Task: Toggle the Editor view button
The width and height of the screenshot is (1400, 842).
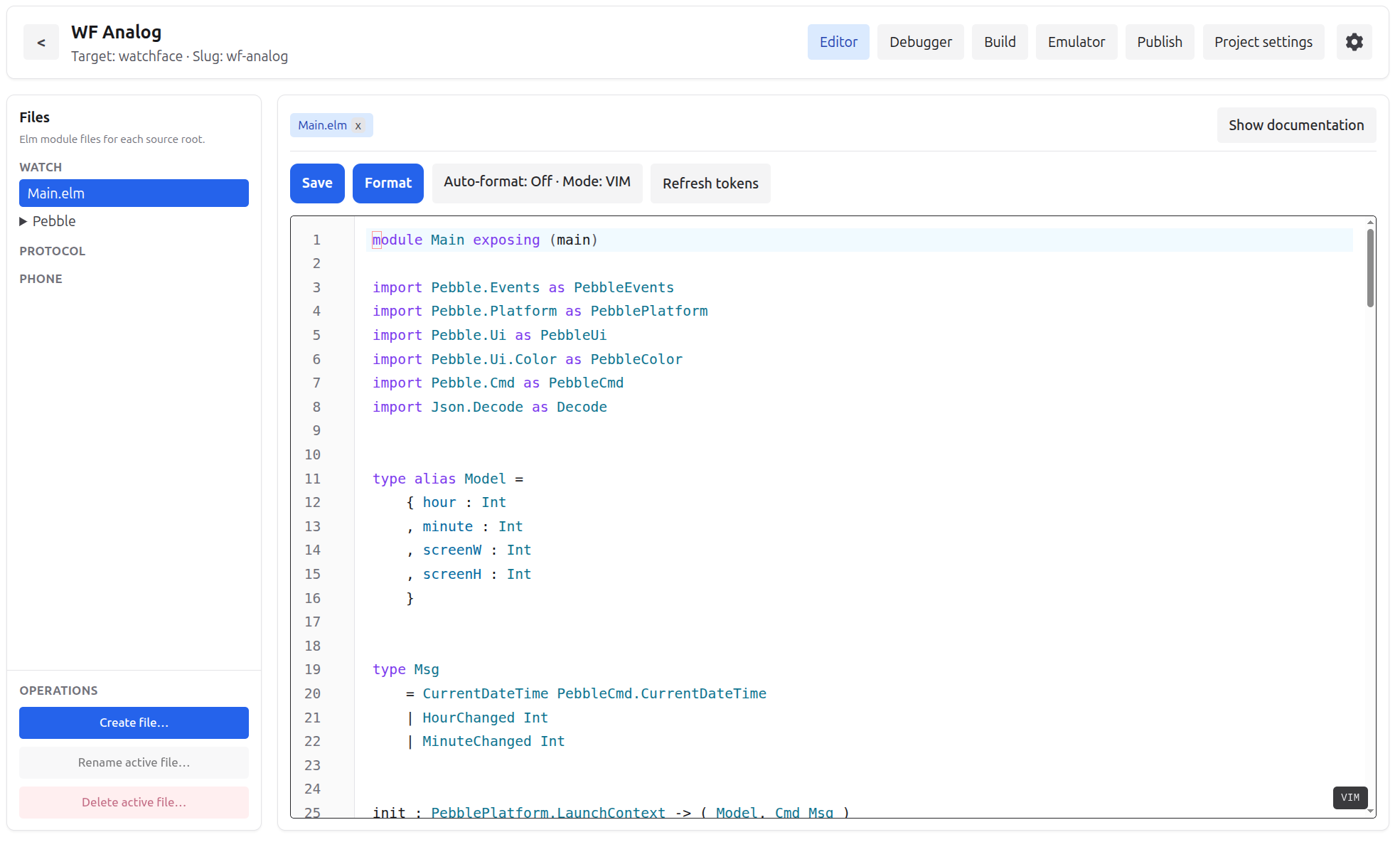Action: coord(838,42)
